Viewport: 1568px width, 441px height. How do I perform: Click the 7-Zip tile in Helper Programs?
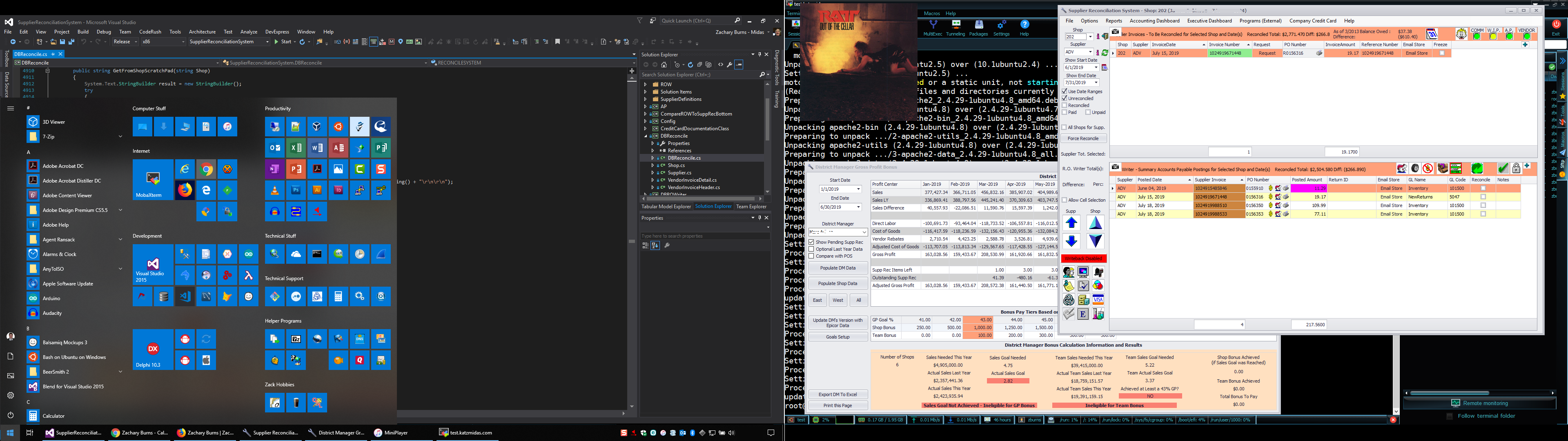coord(296,339)
